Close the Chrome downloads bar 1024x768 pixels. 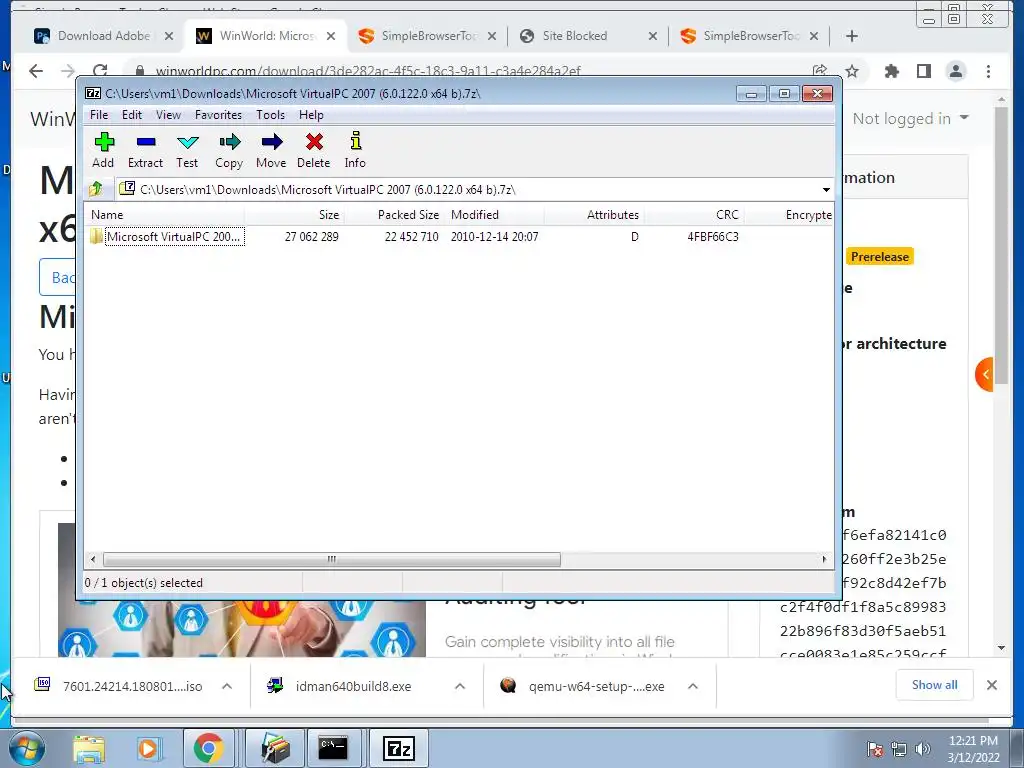(991, 685)
